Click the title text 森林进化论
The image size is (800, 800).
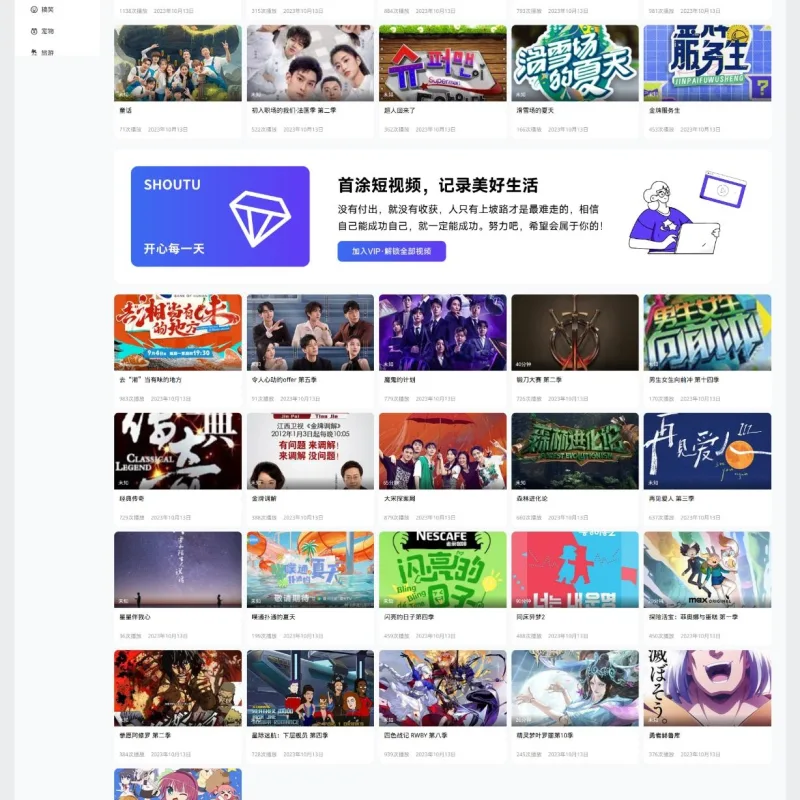pyautogui.click(x=532, y=498)
